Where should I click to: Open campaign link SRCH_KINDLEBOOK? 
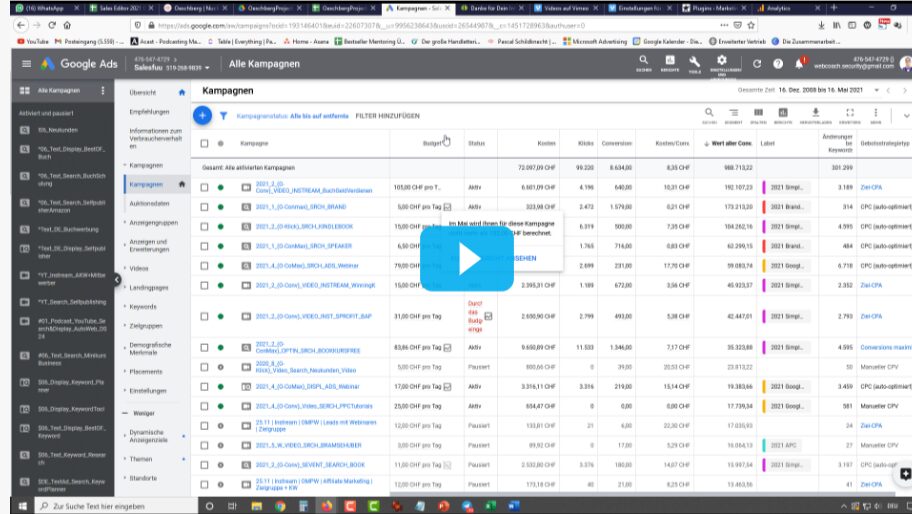point(304,227)
